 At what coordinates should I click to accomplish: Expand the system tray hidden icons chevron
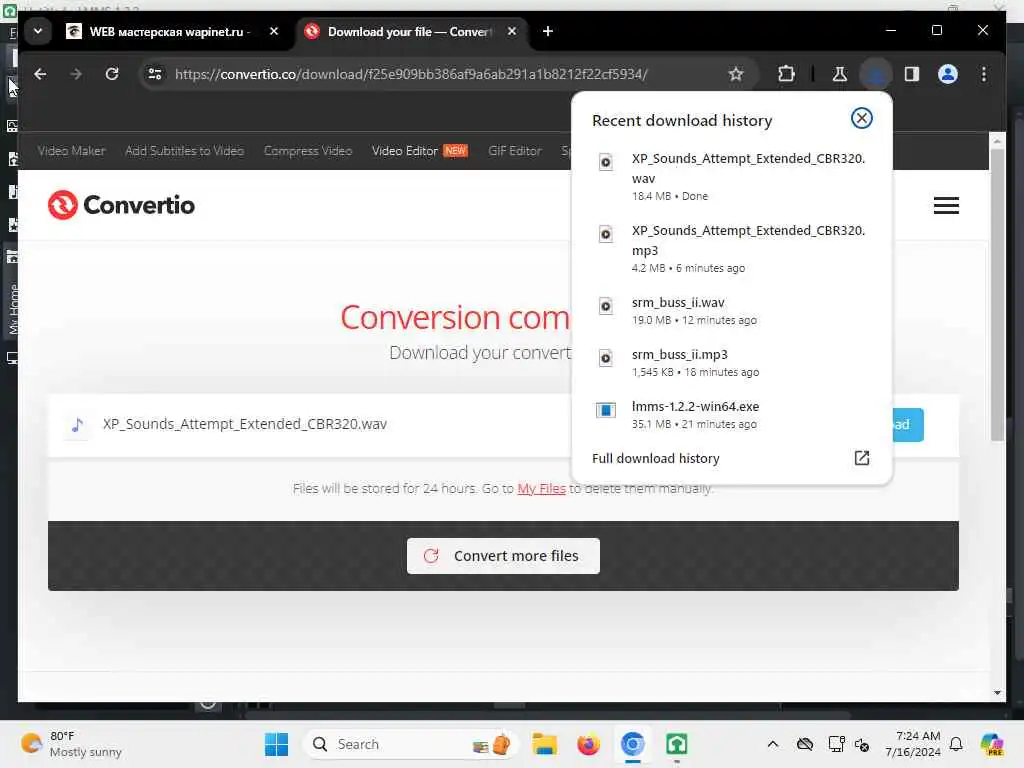[773, 744]
